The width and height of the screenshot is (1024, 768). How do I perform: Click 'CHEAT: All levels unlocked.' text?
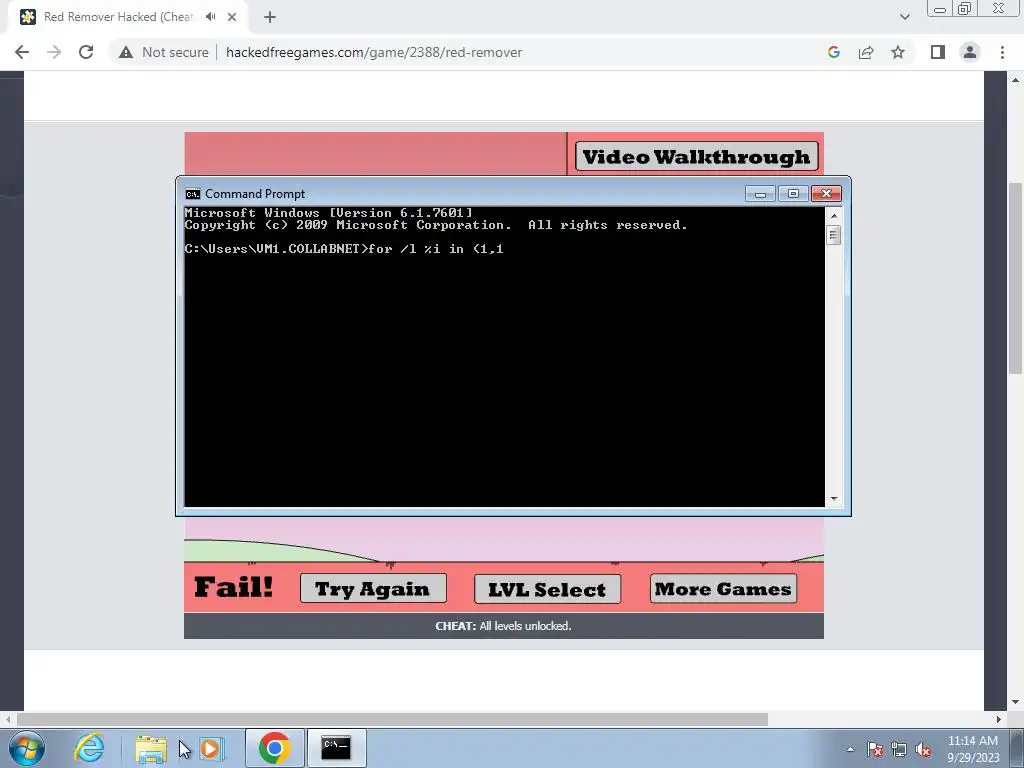coord(504,626)
